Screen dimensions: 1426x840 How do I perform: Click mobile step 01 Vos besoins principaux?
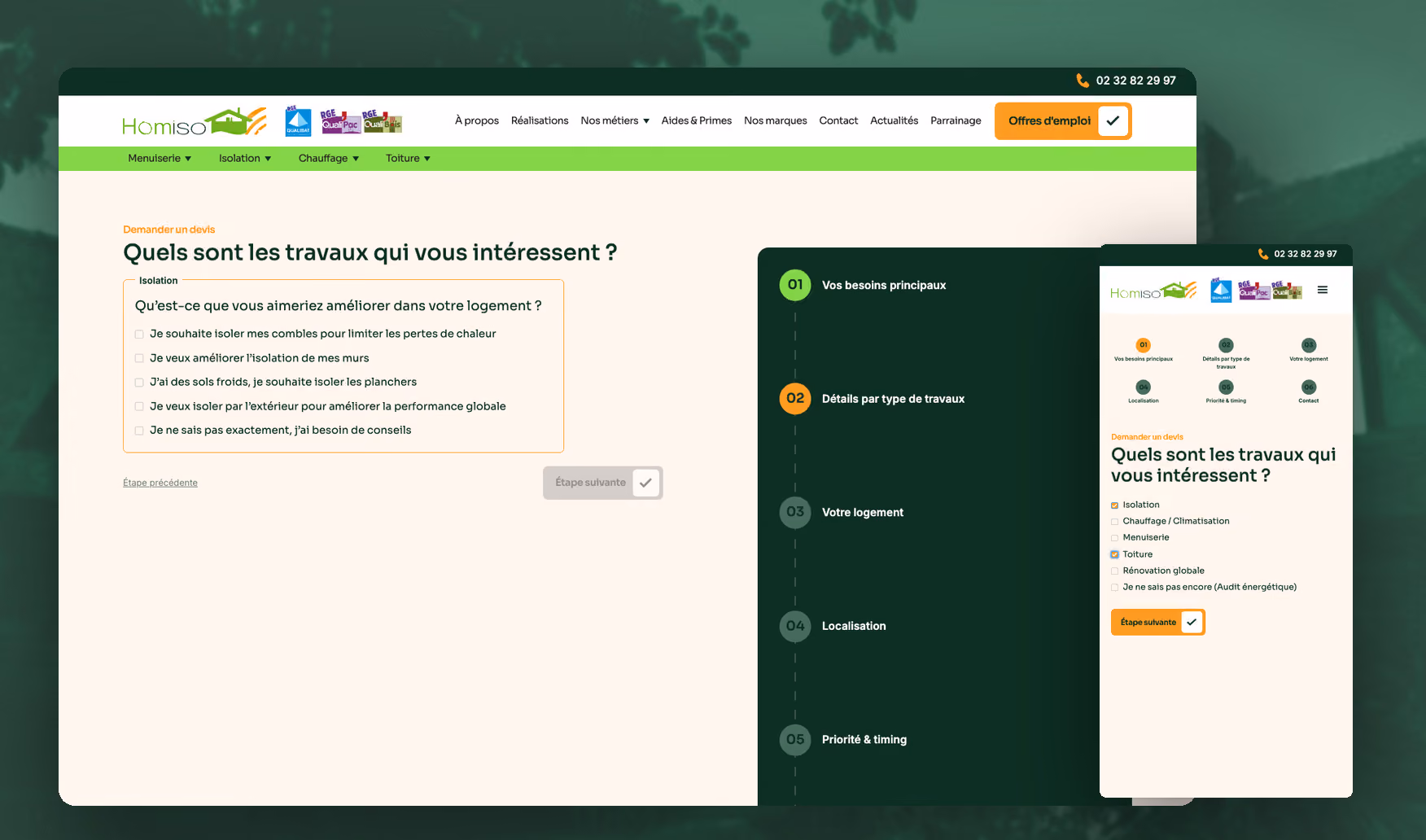tap(1144, 350)
